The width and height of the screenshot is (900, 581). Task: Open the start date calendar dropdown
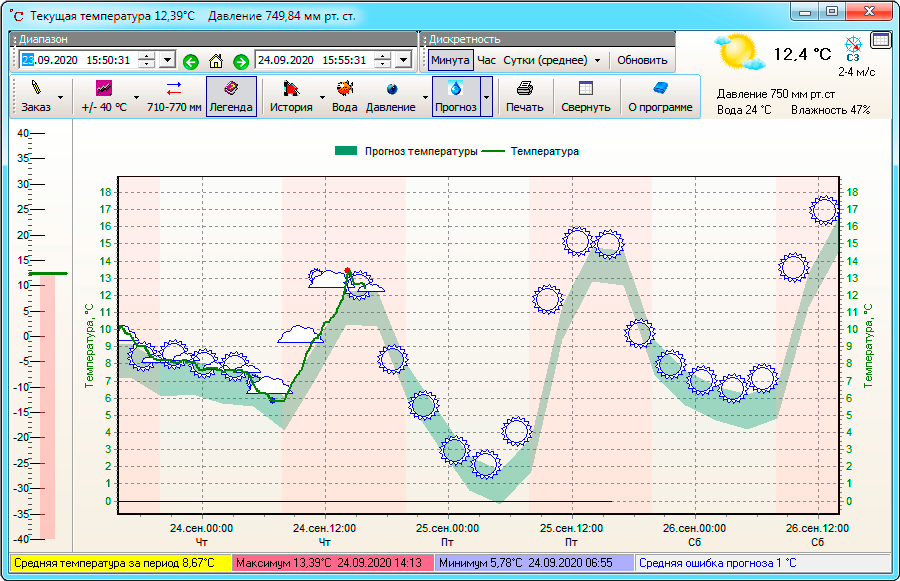click(x=167, y=60)
